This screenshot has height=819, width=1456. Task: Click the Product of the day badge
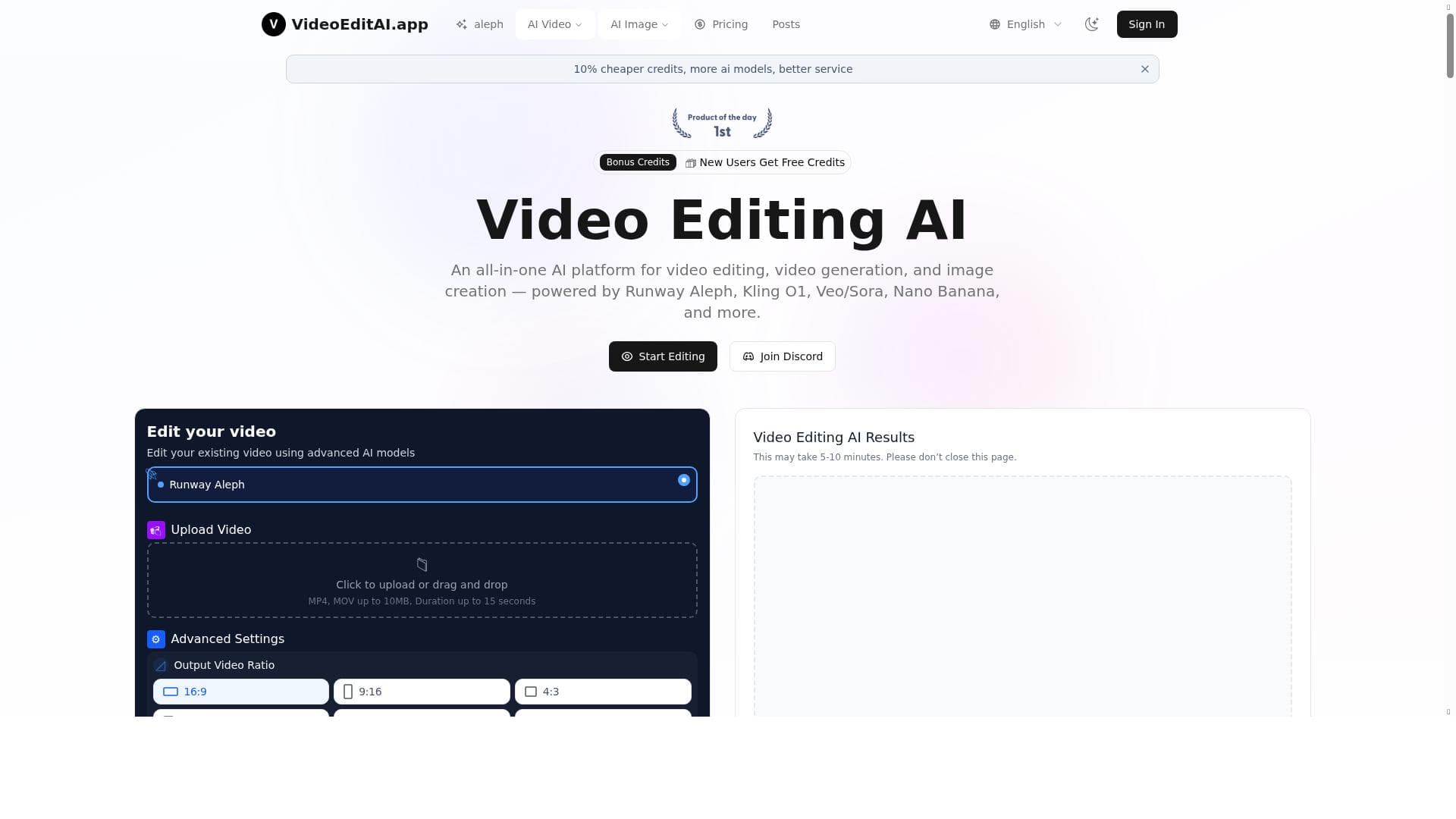(x=722, y=124)
